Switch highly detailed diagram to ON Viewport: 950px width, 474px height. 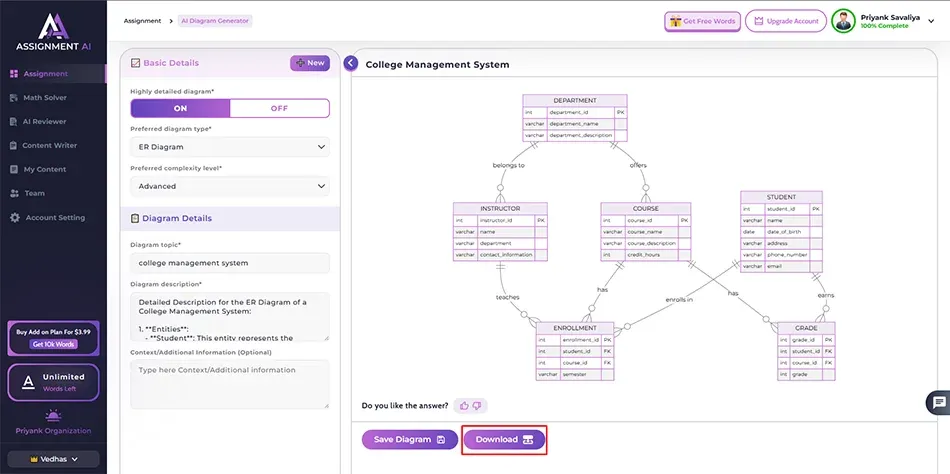click(x=180, y=108)
